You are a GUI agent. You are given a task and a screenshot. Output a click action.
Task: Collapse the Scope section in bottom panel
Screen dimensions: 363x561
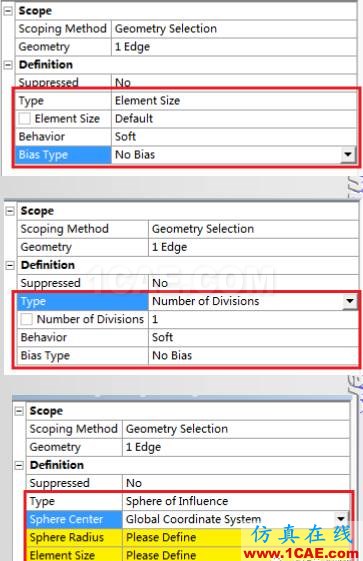19,411
